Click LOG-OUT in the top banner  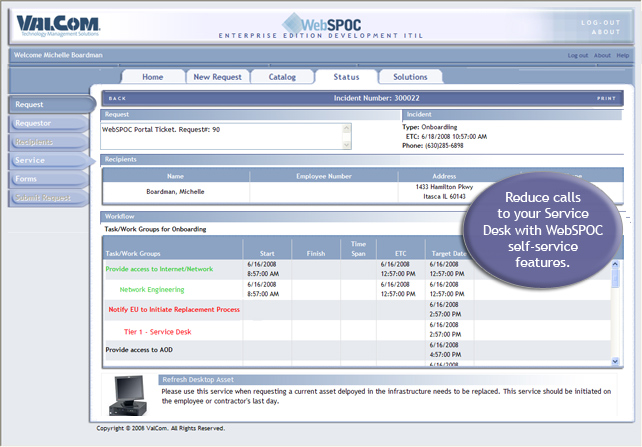(601, 23)
